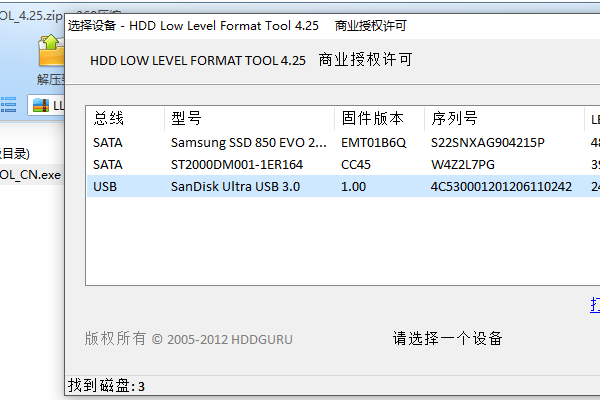Image resolution: width=600 pixels, height=400 pixels.
Task: Click SATA cell of ST2000DM001 row
Action: pos(108,165)
